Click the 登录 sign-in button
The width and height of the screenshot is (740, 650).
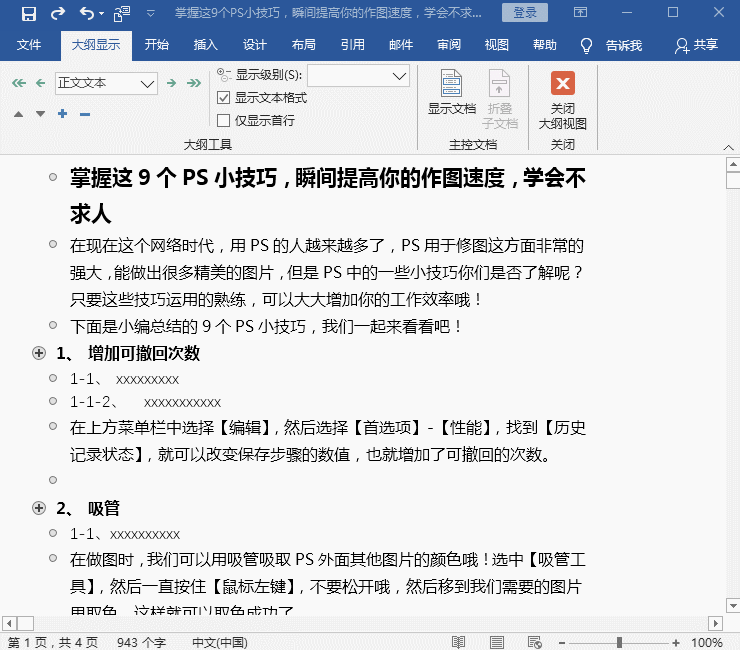(525, 13)
